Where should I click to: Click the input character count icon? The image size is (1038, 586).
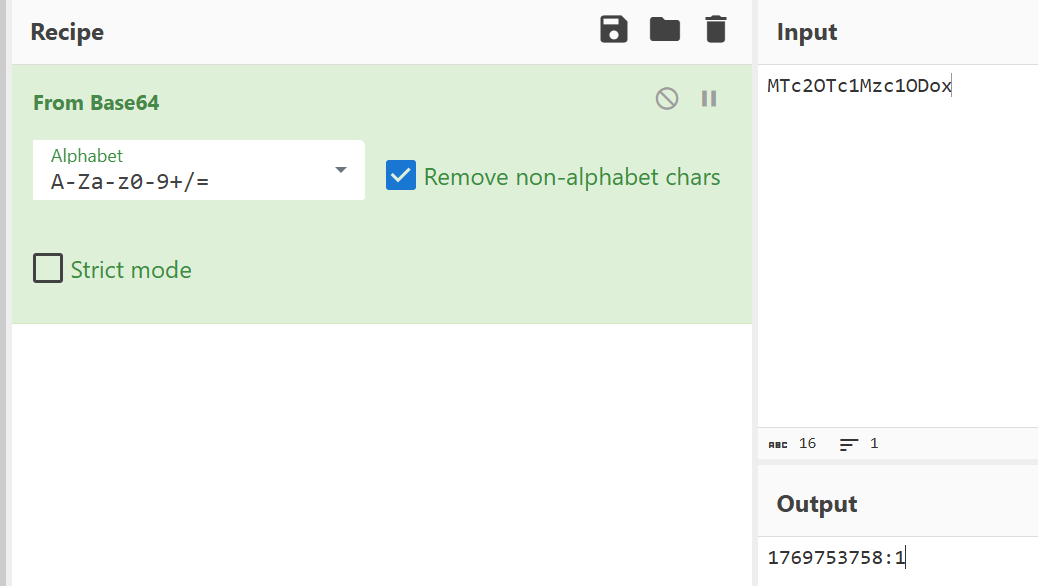(x=778, y=444)
